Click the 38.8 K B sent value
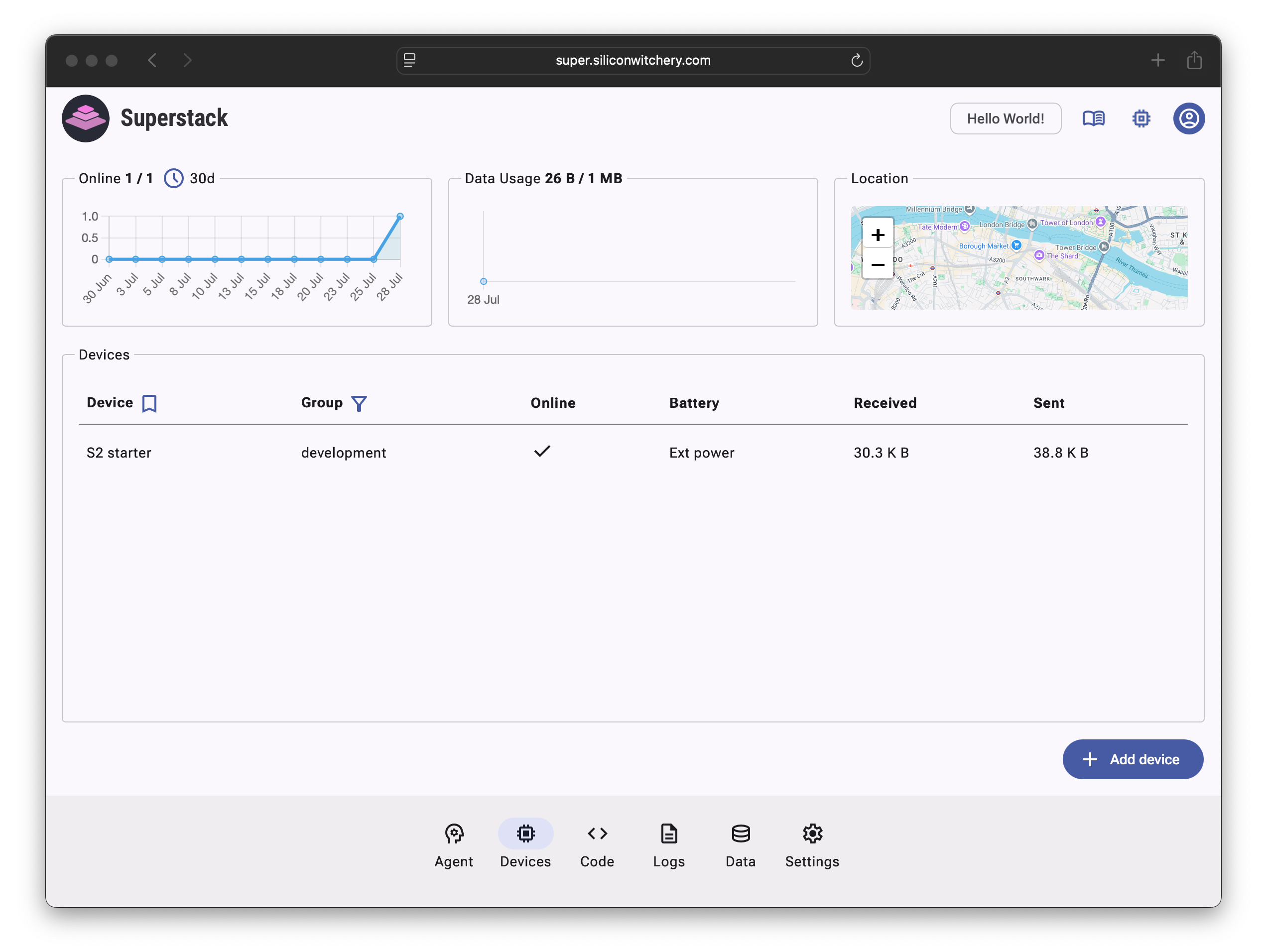Viewport: 1265px width, 952px height. [x=1060, y=453]
